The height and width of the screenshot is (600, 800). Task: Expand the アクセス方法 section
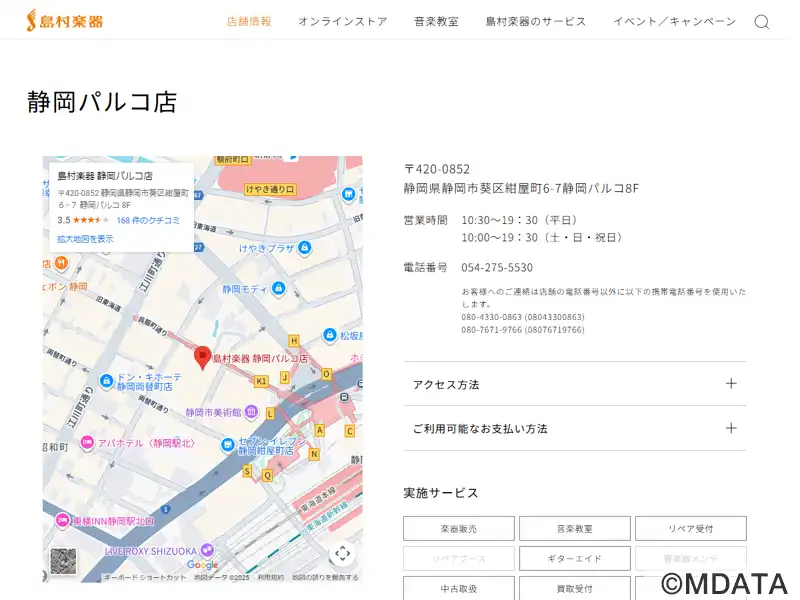[x=574, y=384]
